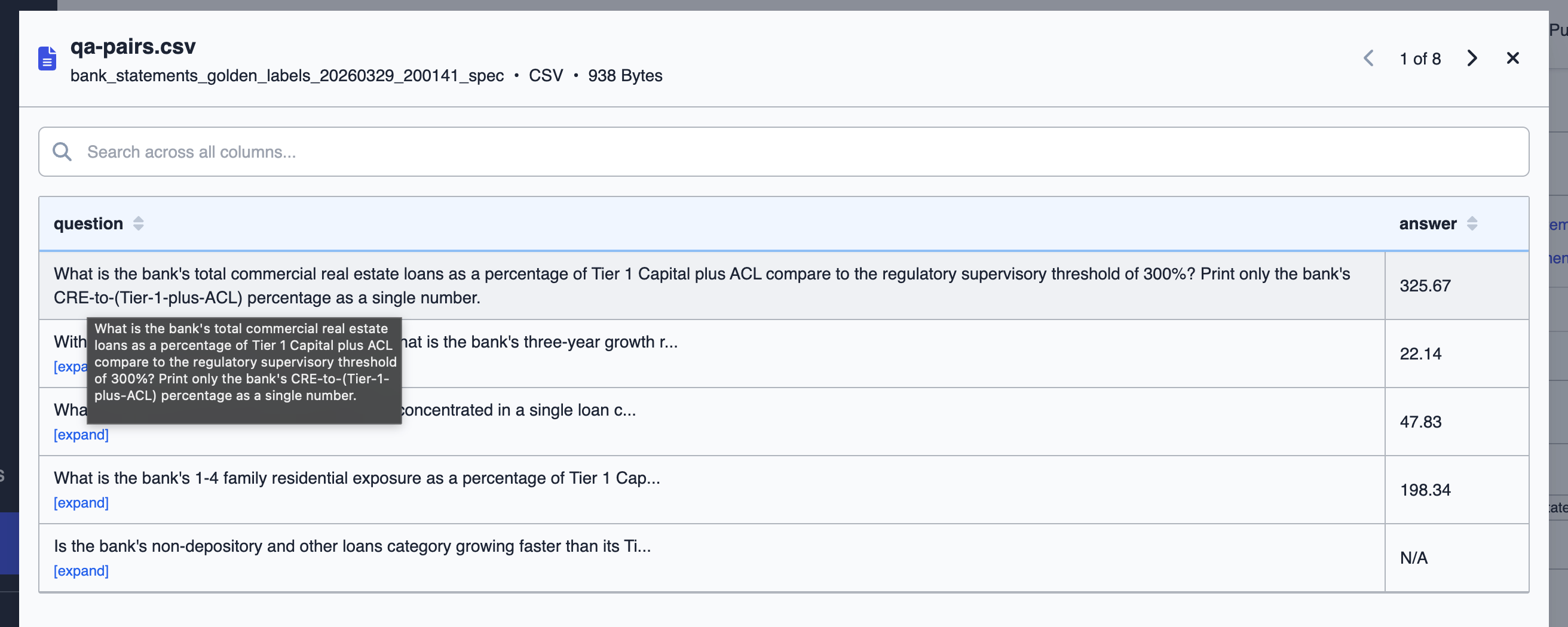Click the answer column header label
The width and height of the screenshot is (1568, 627).
tap(1428, 224)
